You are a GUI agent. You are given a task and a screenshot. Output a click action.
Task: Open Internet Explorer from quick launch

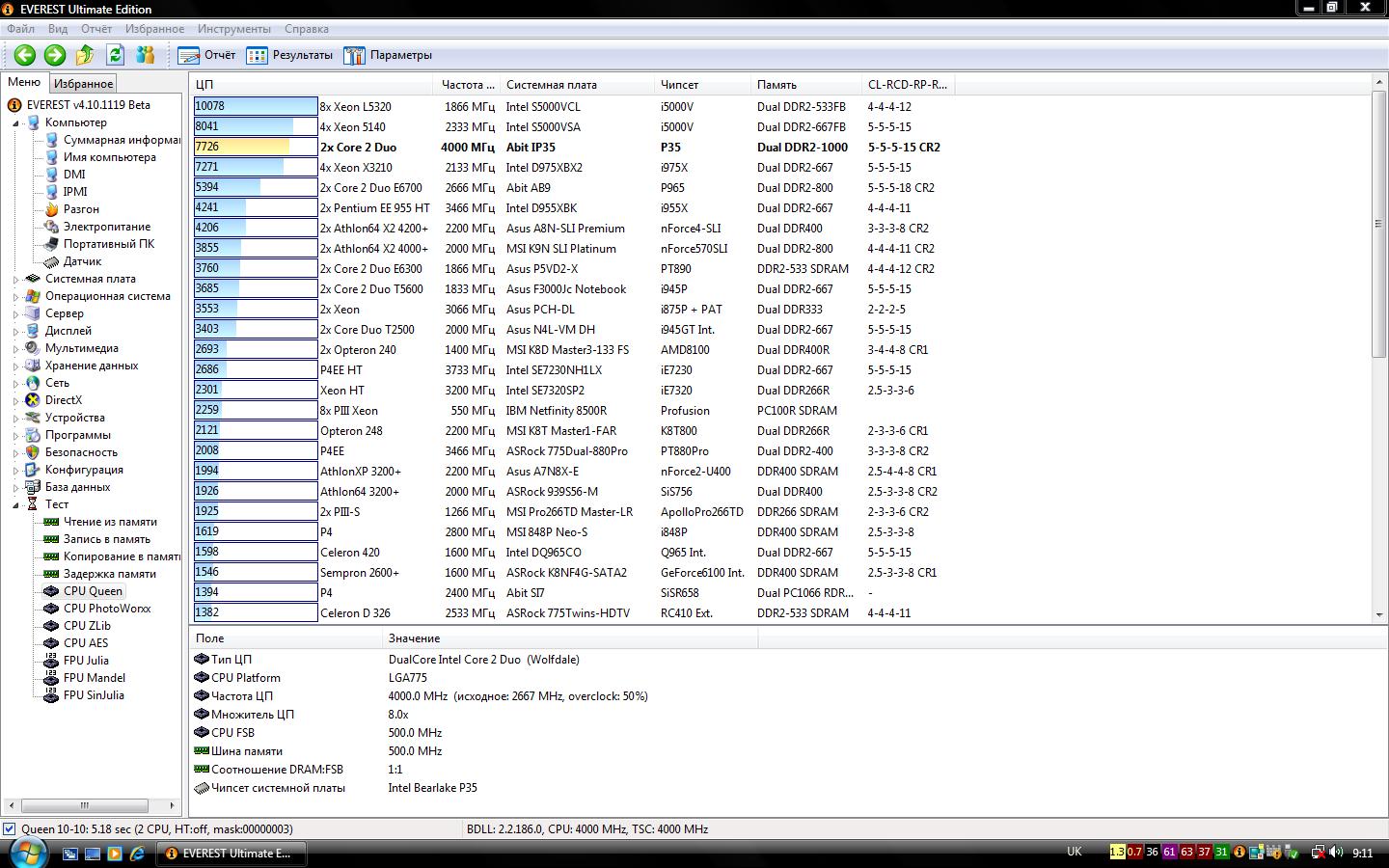coord(137,854)
